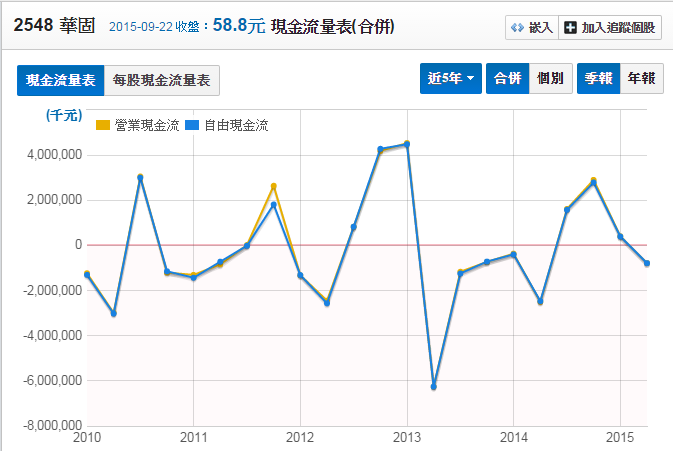The image size is (673, 451).
Task: Switch to the 每股現金流量表 tab
Action: click(162, 80)
